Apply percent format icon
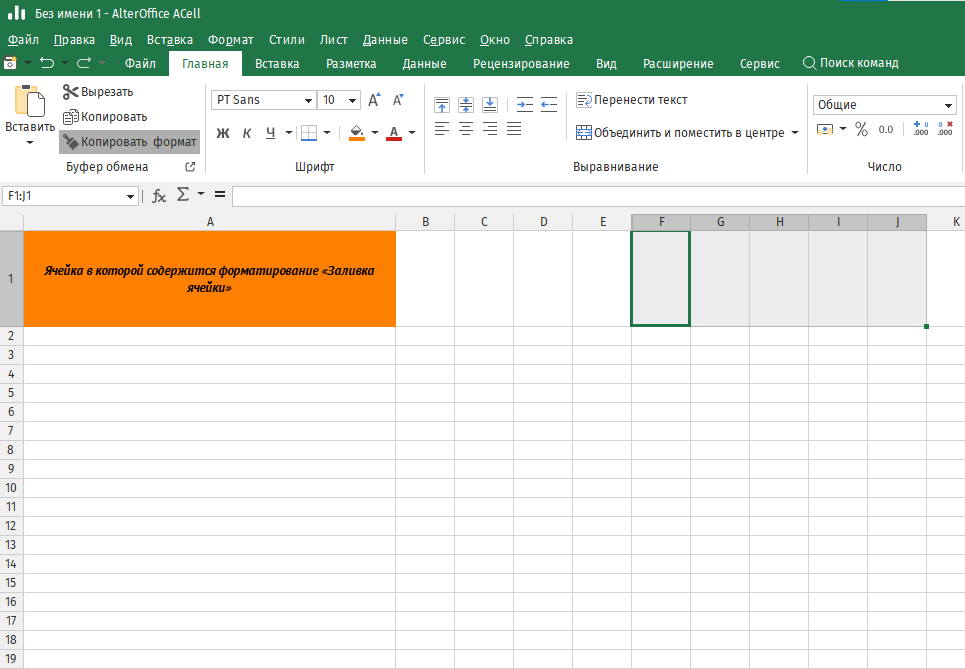This screenshot has width=965, height=669. pyautogui.click(x=862, y=129)
